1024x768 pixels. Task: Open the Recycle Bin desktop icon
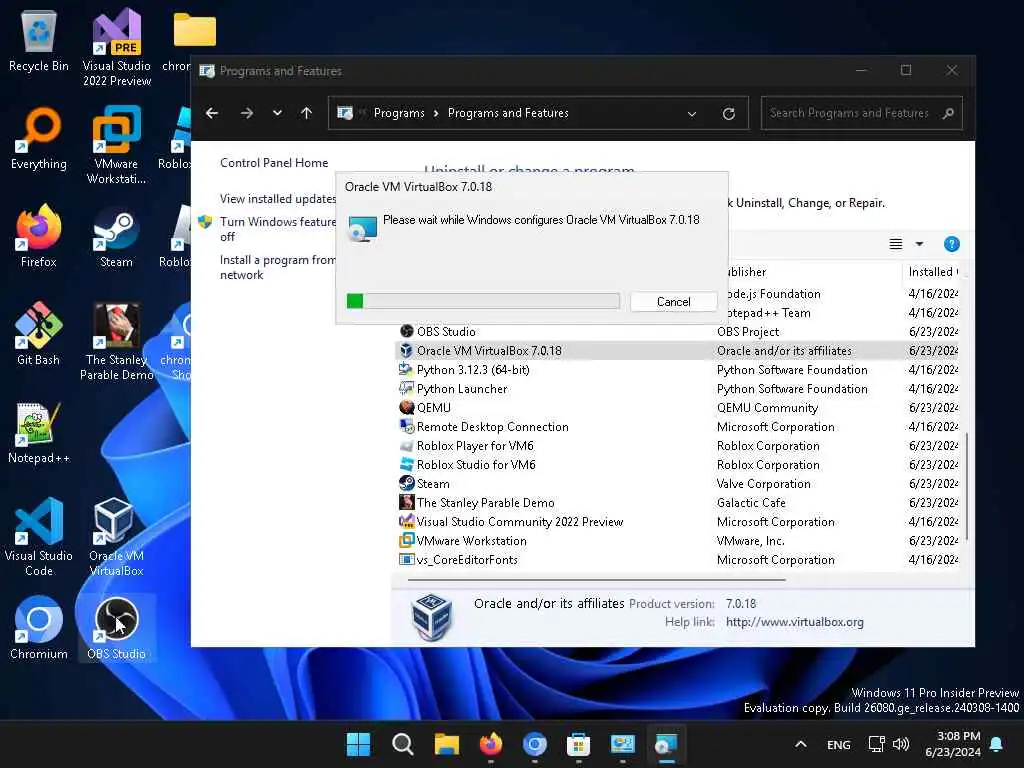tap(39, 42)
